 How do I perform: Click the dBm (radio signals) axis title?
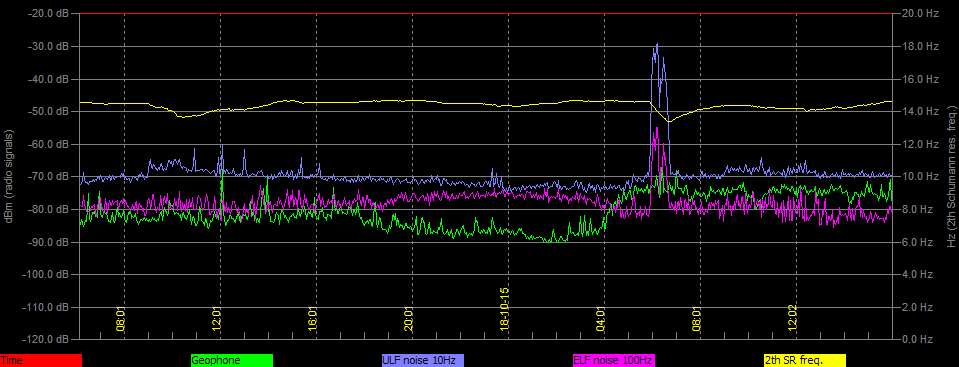pos(9,177)
